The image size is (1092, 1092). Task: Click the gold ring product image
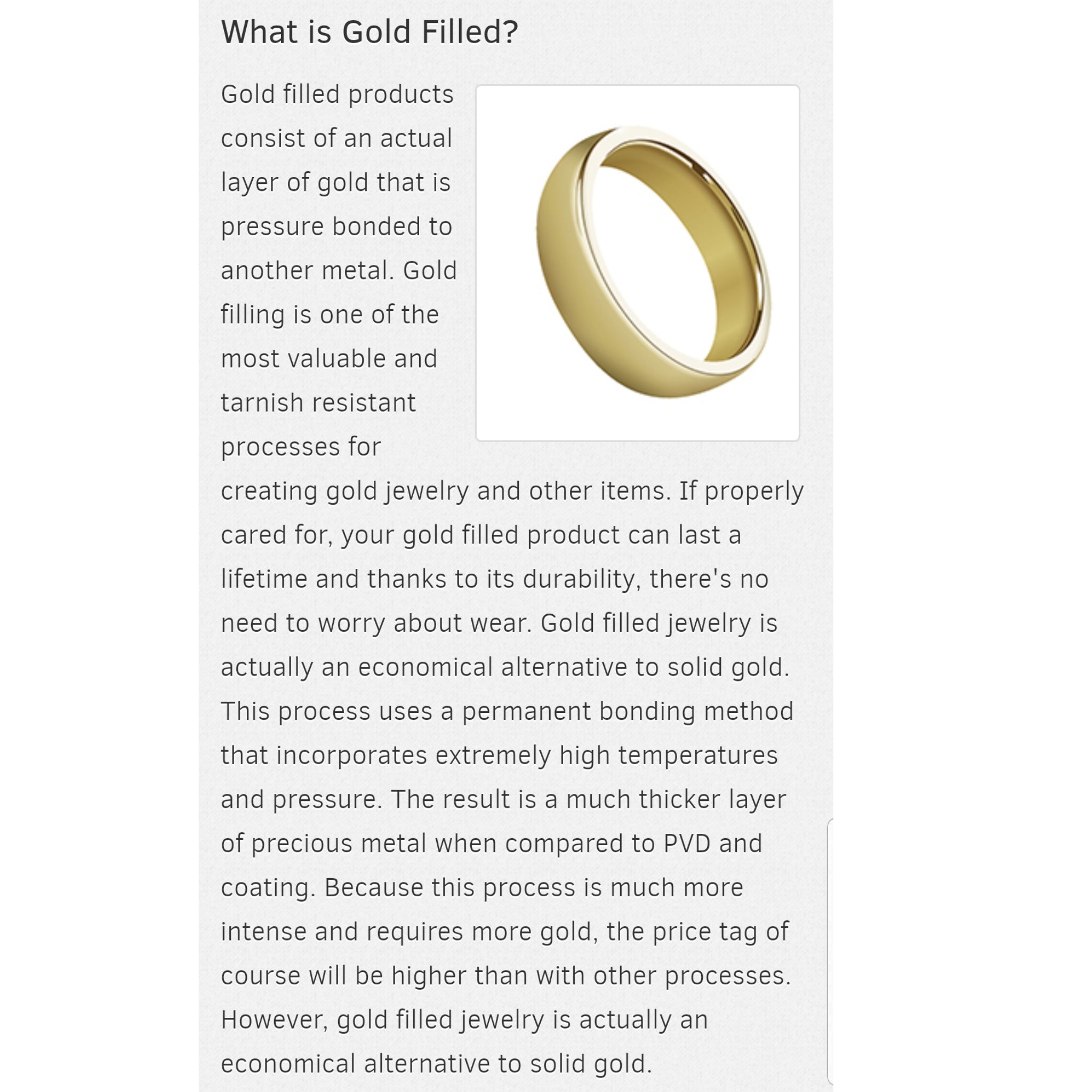tap(637, 263)
